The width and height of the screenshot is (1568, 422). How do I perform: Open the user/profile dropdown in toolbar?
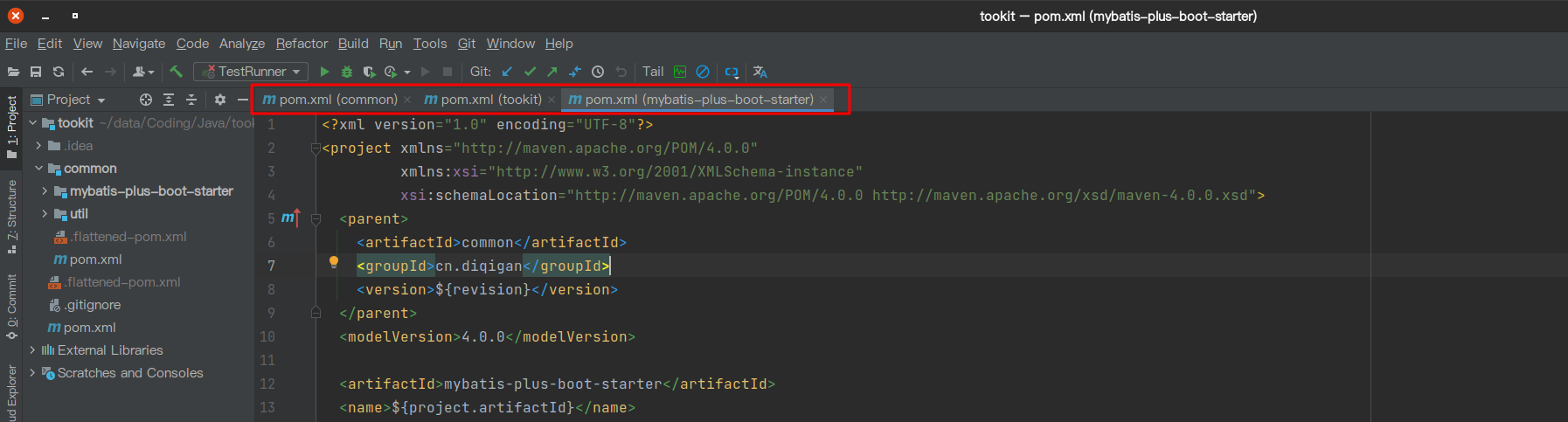click(143, 72)
